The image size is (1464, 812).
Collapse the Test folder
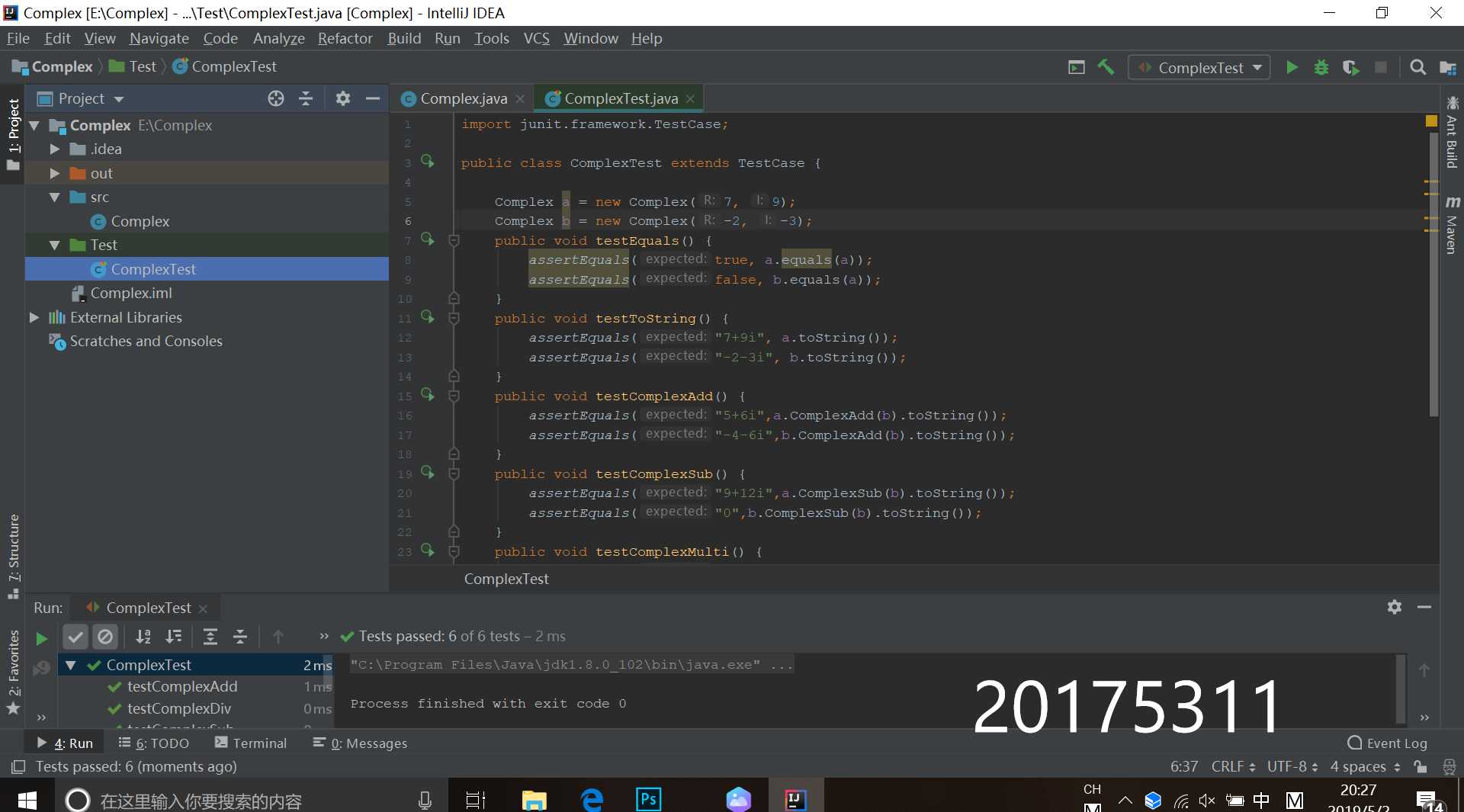click(x=55, y=245)
